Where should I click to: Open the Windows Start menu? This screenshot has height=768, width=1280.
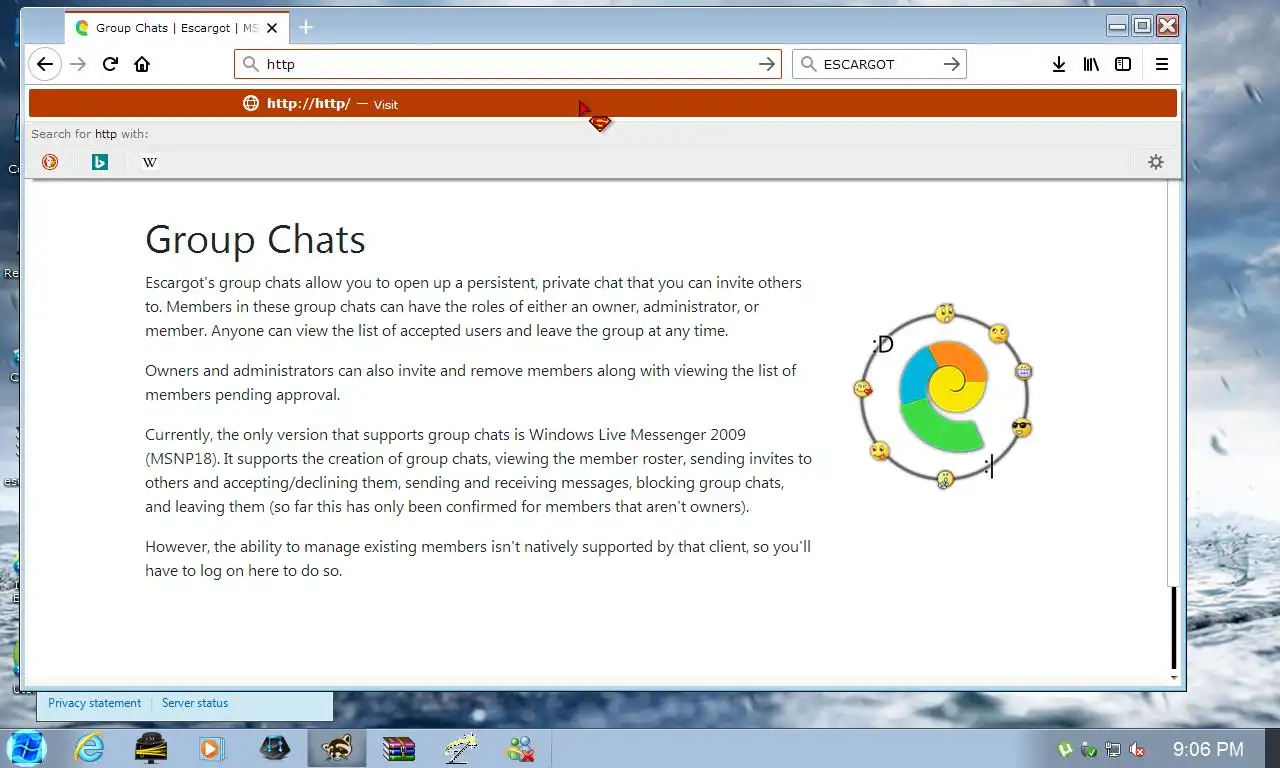[x=26, y=748]
